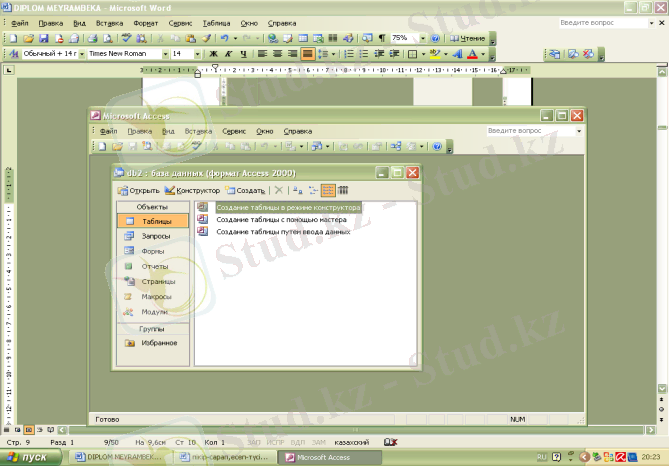Open the Сервис menu in Access window

234,131
